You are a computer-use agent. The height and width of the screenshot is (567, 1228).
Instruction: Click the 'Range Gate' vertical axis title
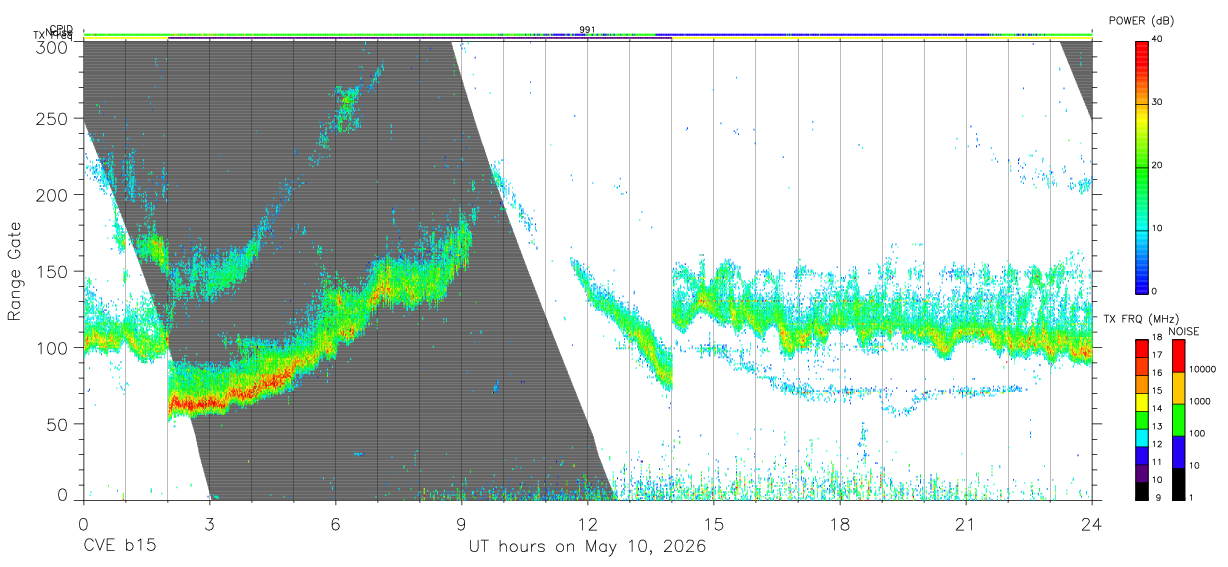(15, 270)
